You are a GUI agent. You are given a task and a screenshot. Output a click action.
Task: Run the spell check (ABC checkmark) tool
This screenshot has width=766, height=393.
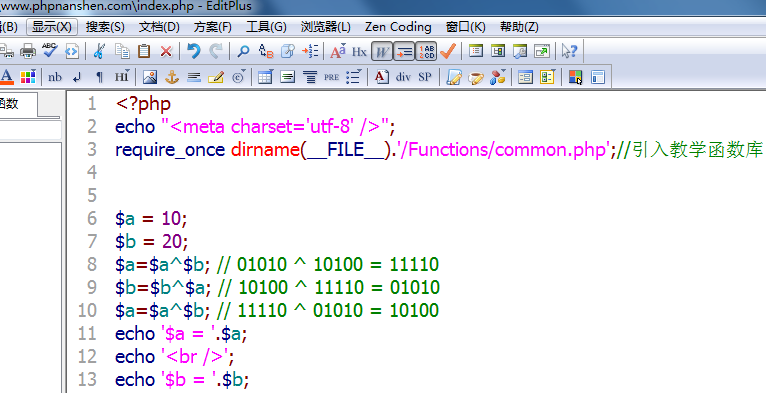tap(49, 50)
